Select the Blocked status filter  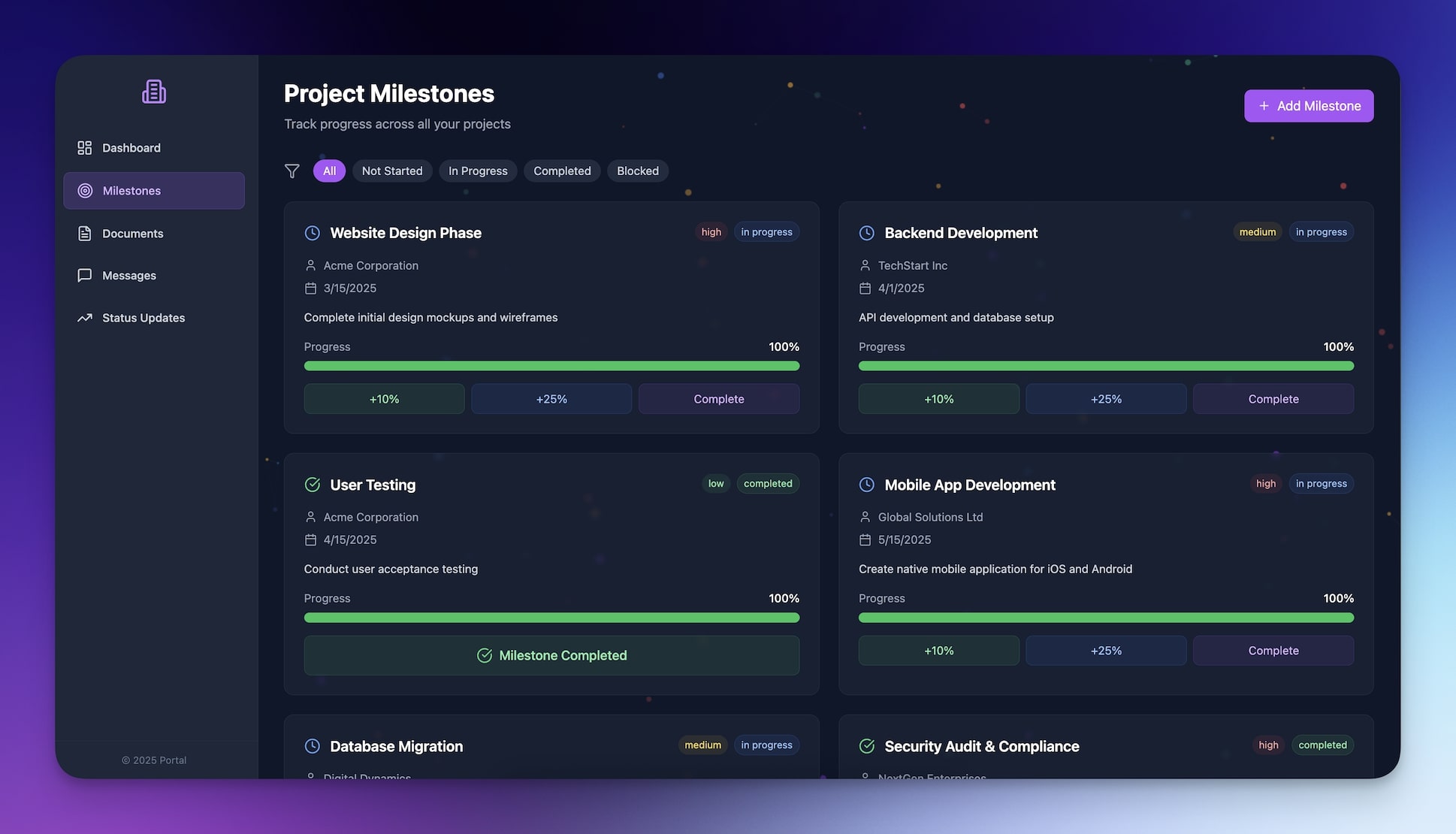coord(637,171)
